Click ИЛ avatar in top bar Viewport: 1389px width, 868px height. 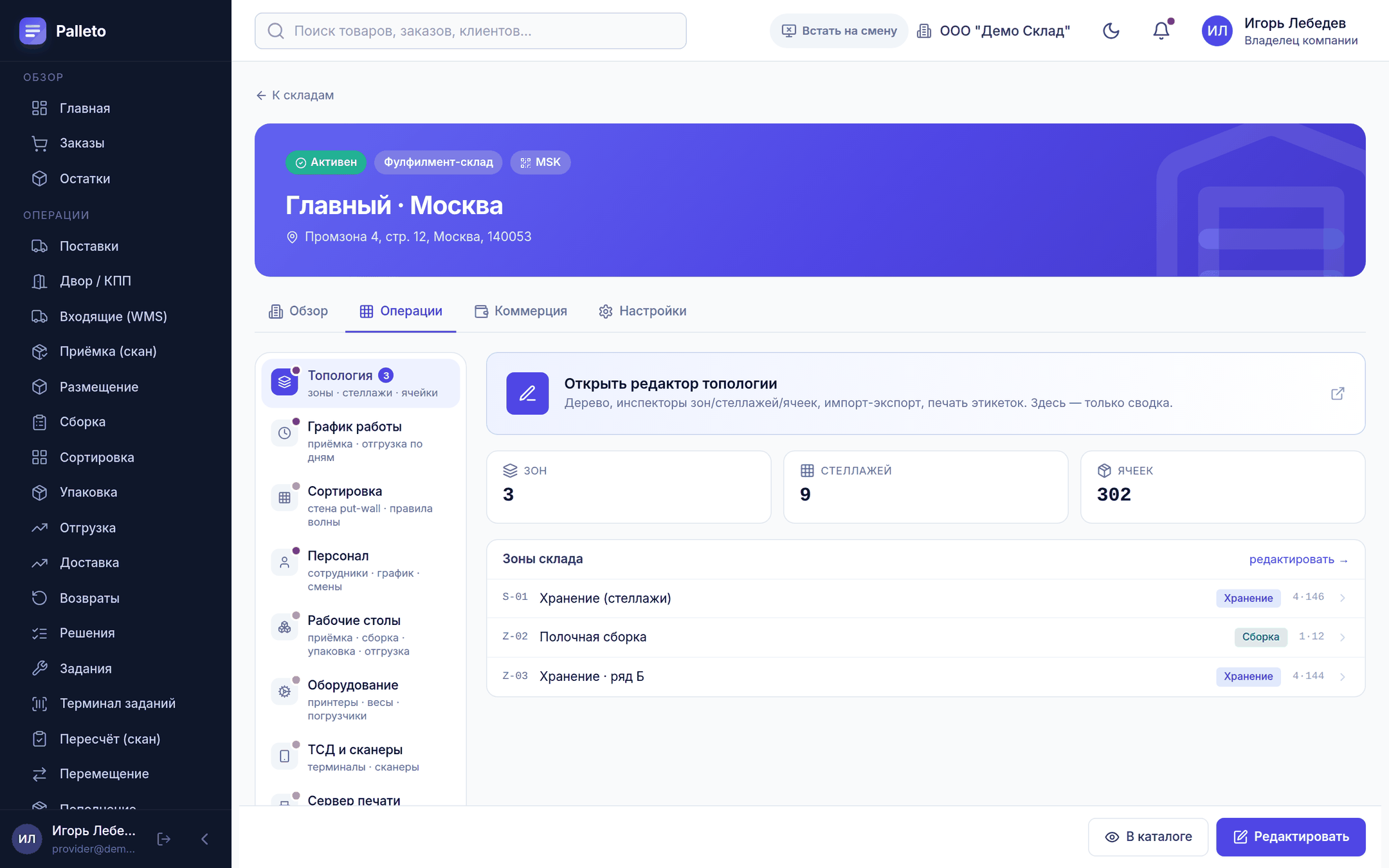pos(1217,31)
